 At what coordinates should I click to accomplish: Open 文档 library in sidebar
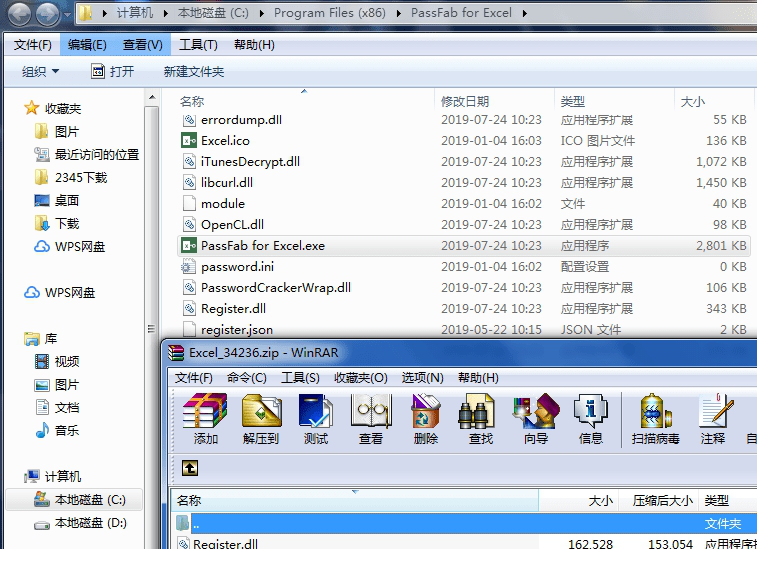coord(56,407)
